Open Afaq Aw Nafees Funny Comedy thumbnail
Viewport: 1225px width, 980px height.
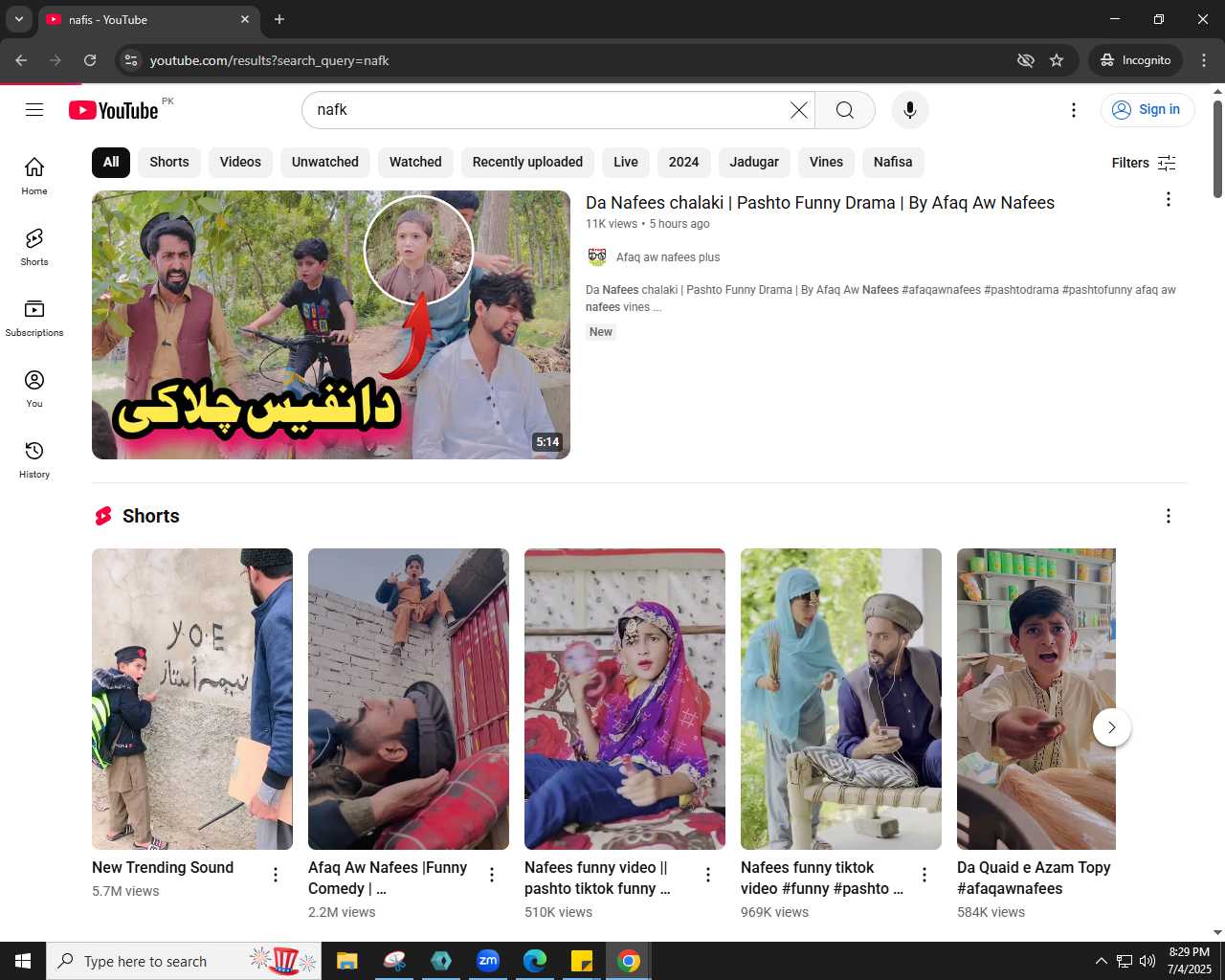(409, 699)
